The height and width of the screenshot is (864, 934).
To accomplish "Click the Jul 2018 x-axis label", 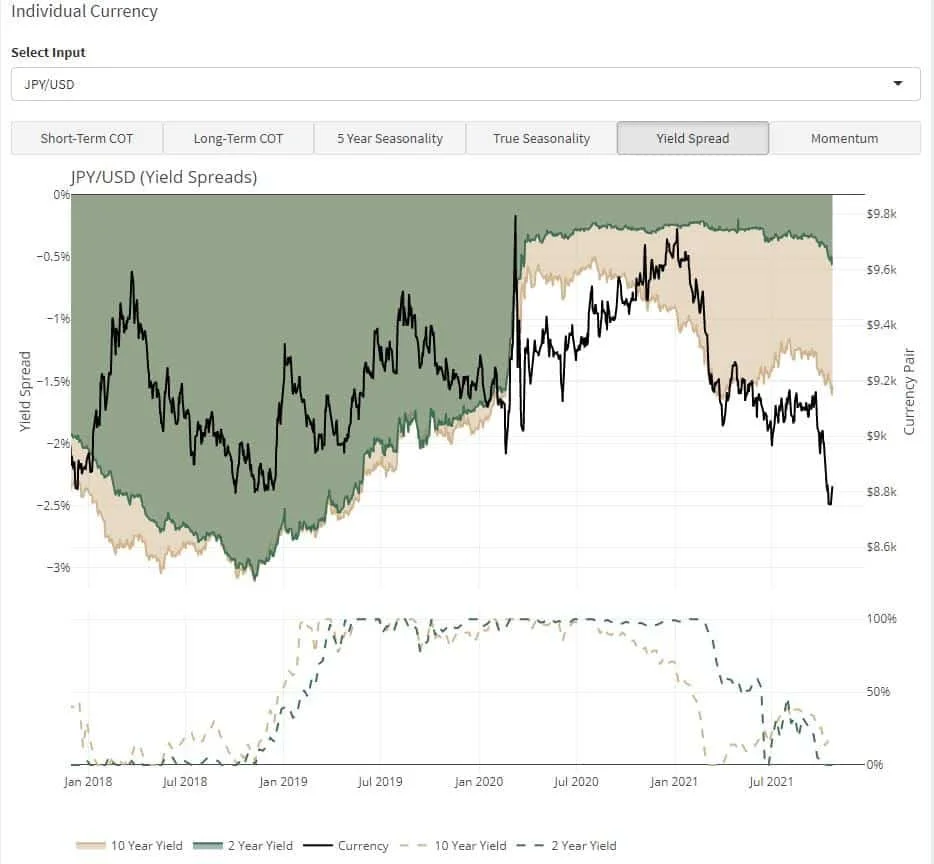I will pos(185,782).
